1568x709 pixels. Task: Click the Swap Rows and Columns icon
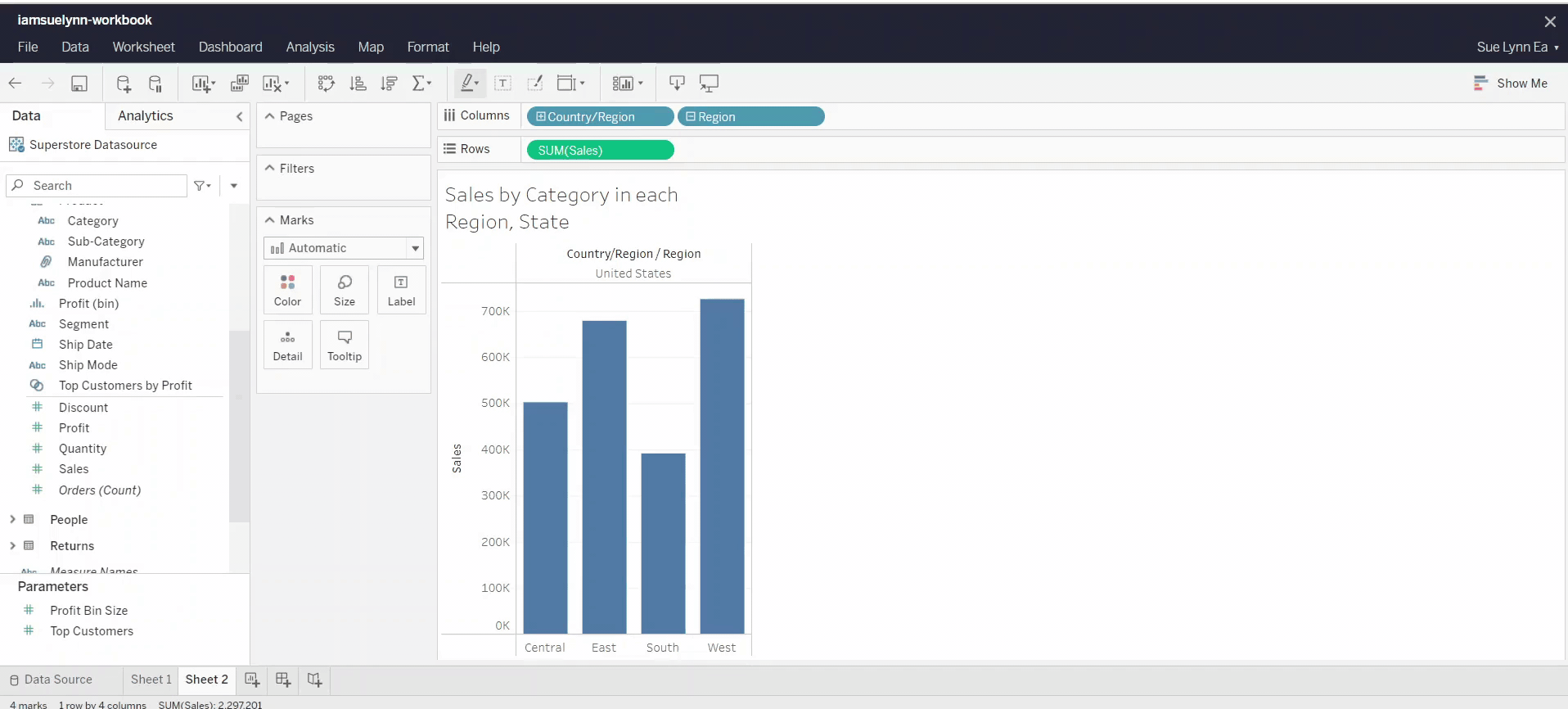tap(326, 84)
